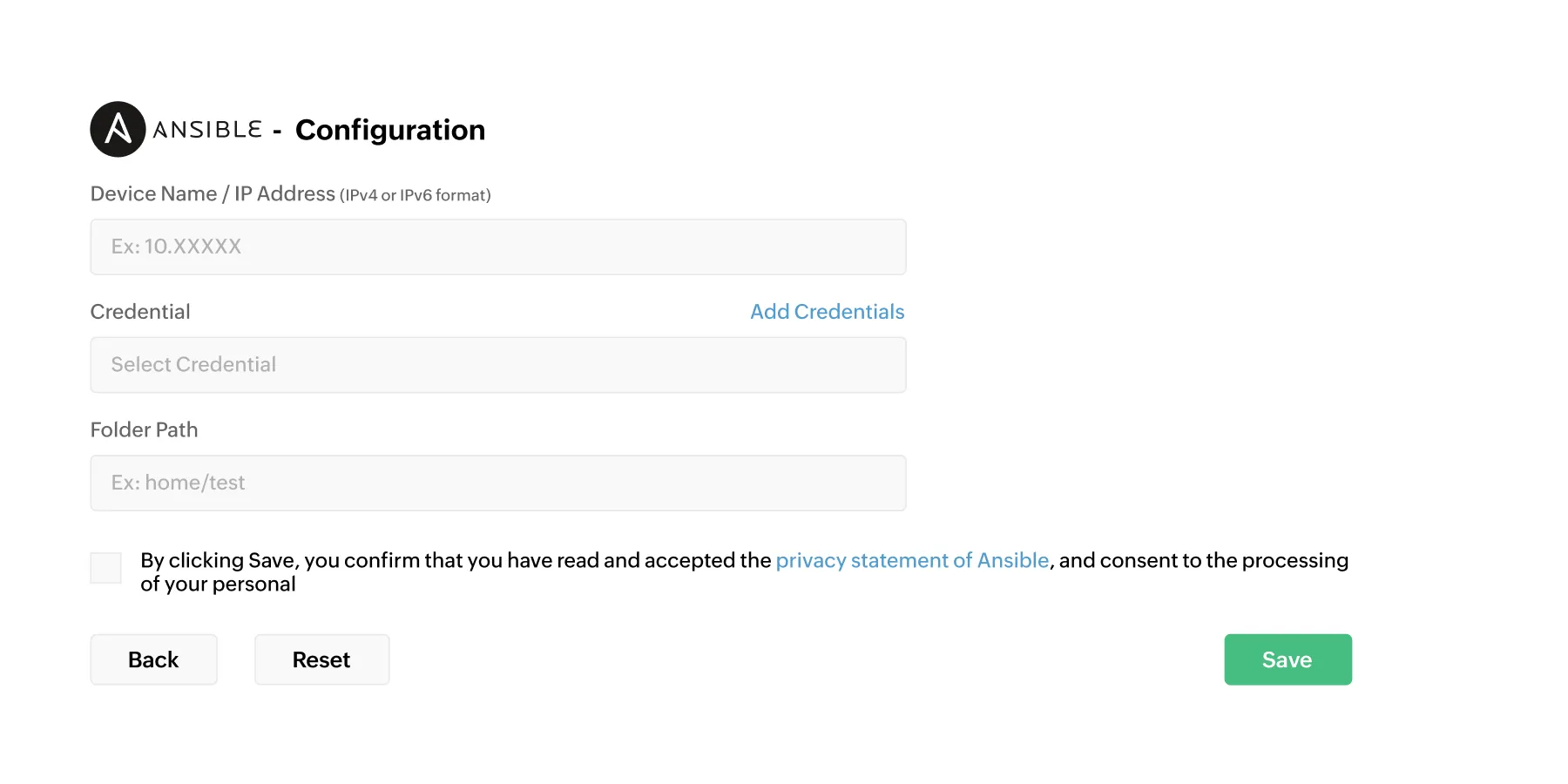Click the Device Name / IP Address input field

[497, 247]
